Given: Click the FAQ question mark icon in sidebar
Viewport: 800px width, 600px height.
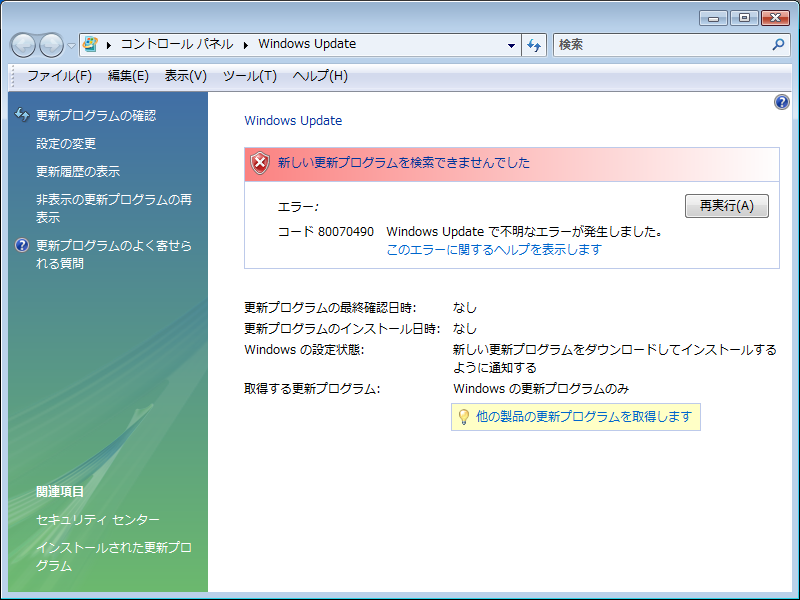Looking at the screenshot, I should click(x=22, y=245).
